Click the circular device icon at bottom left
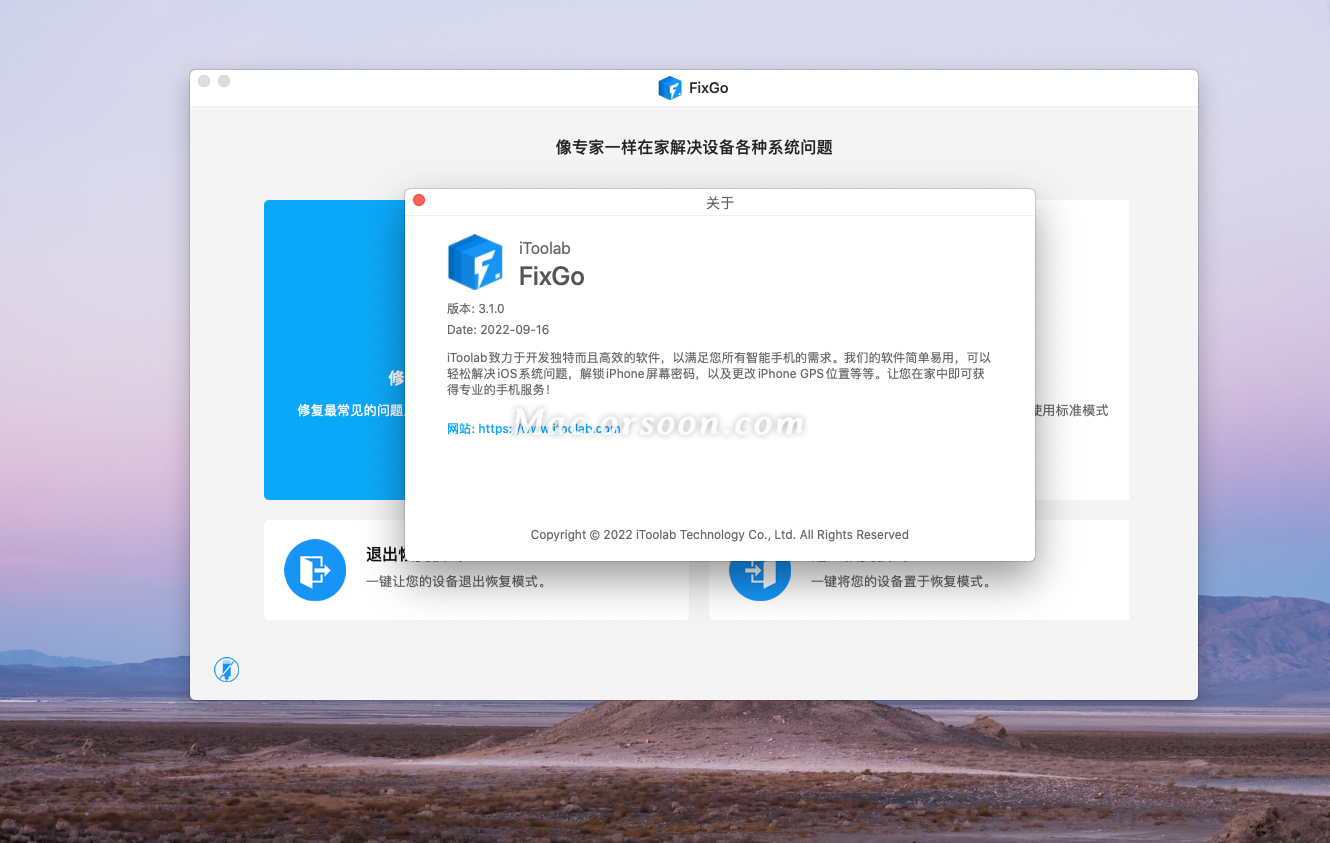Image resolution: width=1330 pixels, height=843 pixels. point(226,669)
